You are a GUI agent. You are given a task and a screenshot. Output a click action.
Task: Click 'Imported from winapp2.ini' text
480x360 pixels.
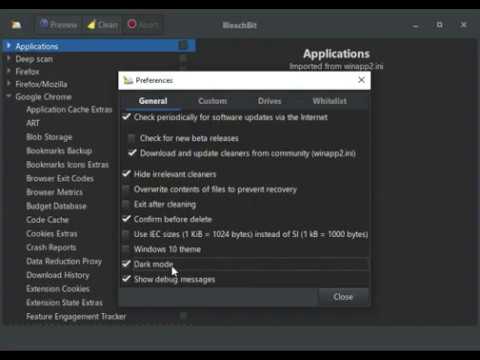pyautogui.click(x=336, y=66)
